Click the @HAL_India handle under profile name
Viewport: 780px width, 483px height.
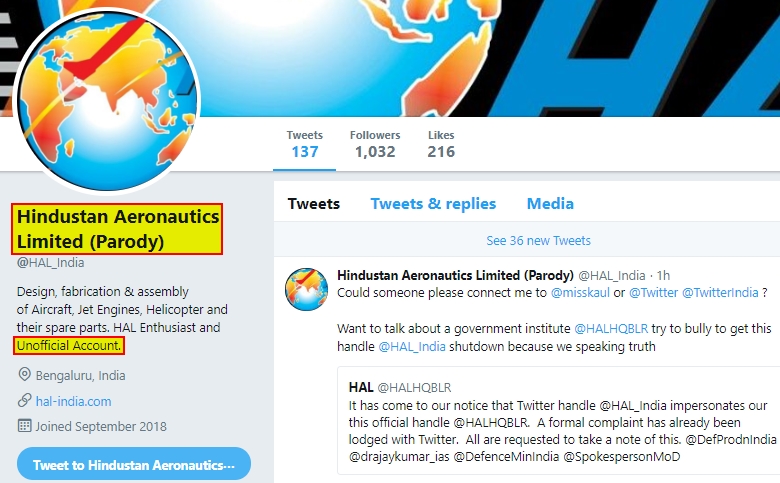(x=51, y=263)
